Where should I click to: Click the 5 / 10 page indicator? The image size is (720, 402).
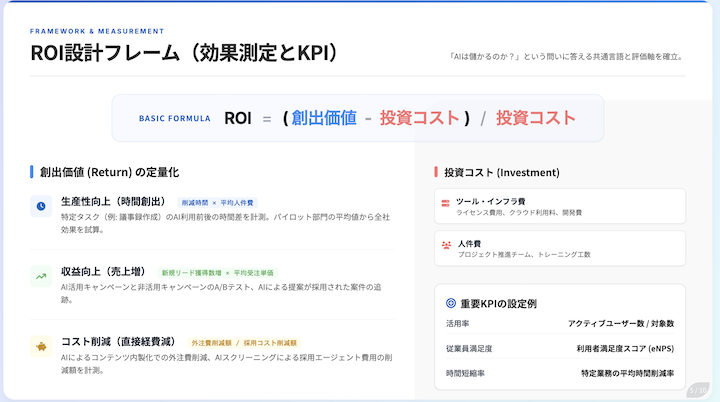pos(698,391)
